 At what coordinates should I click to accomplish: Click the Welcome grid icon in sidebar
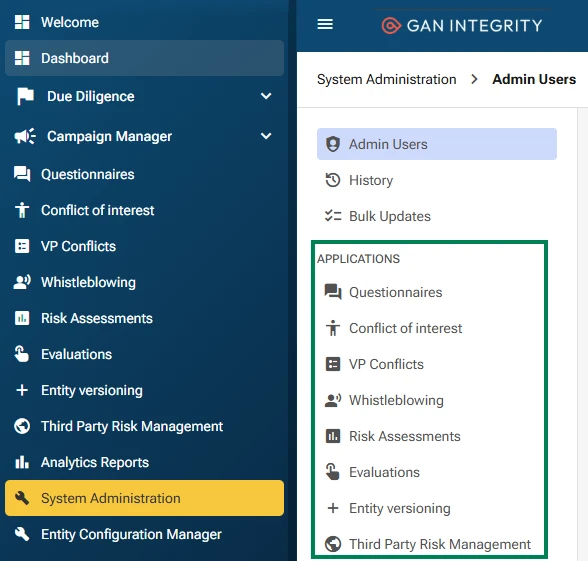click(22, 22)
